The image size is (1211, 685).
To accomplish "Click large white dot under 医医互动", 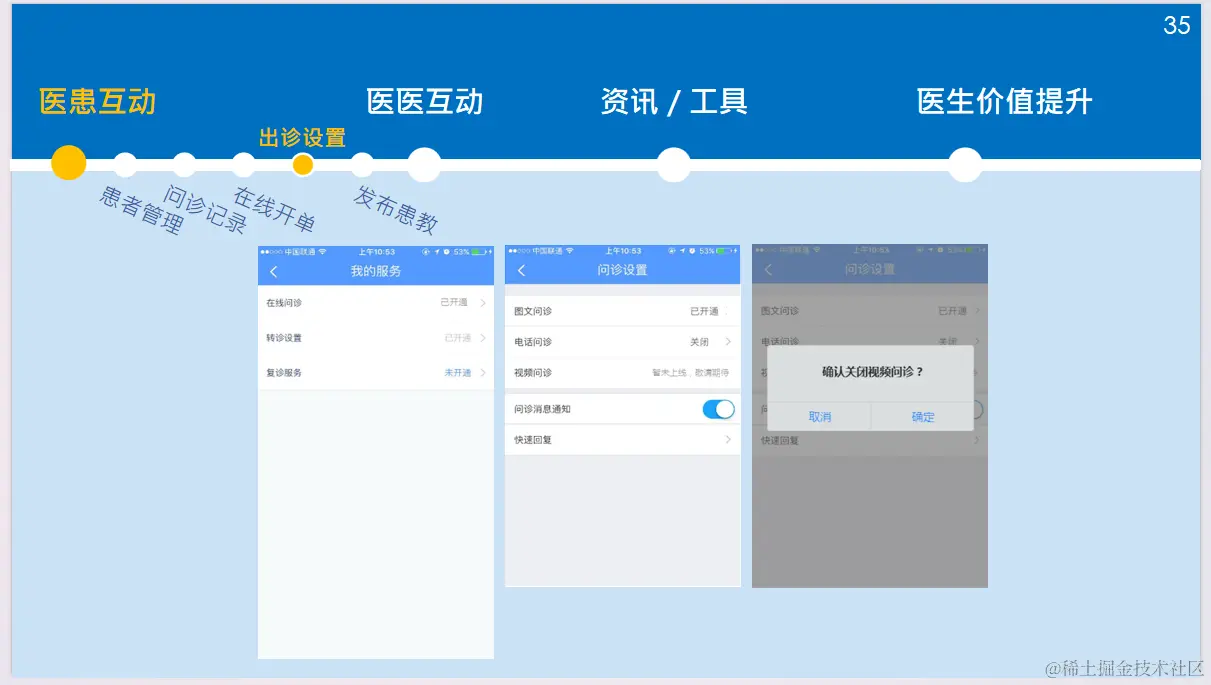I will click(x=424, y=165).
